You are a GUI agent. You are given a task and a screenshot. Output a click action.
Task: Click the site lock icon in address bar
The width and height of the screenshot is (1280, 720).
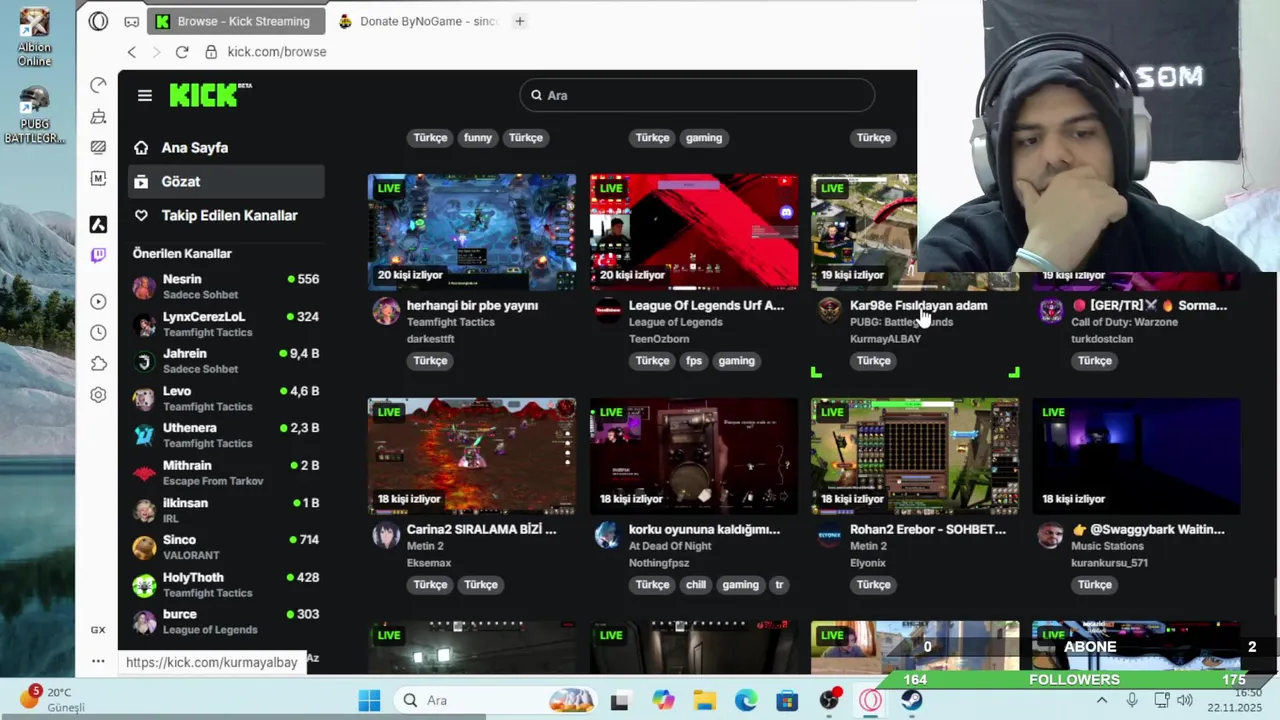pyautogui.click(x=211, y=52)
